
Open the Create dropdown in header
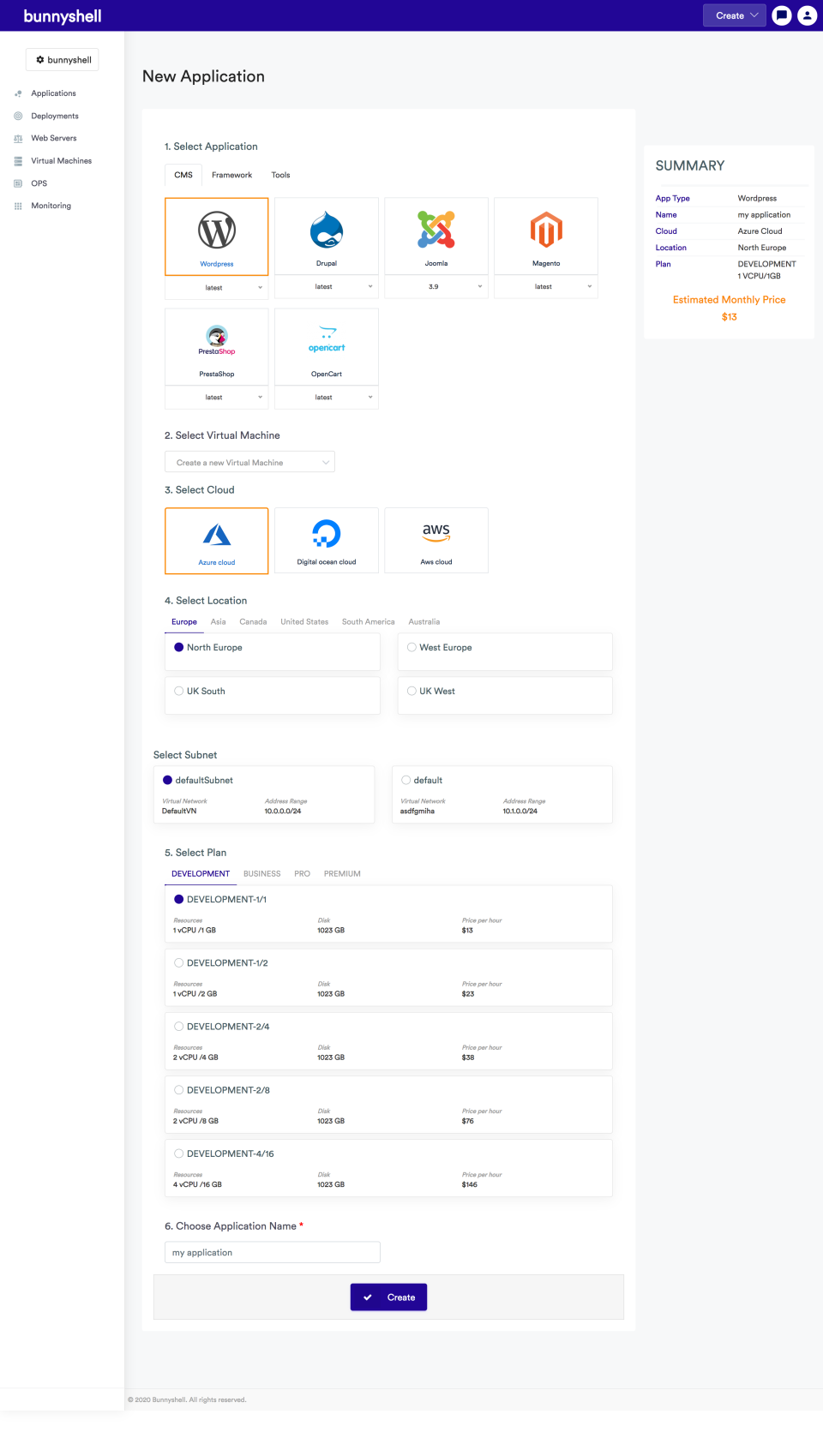(735, 15)
